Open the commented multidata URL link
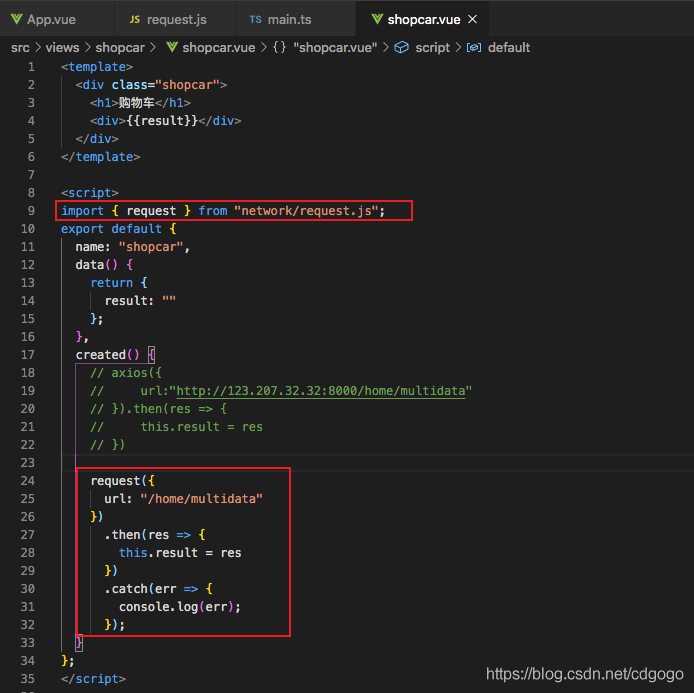The width and height of the screenshot is (694, 693). click(x=321, y=391)
